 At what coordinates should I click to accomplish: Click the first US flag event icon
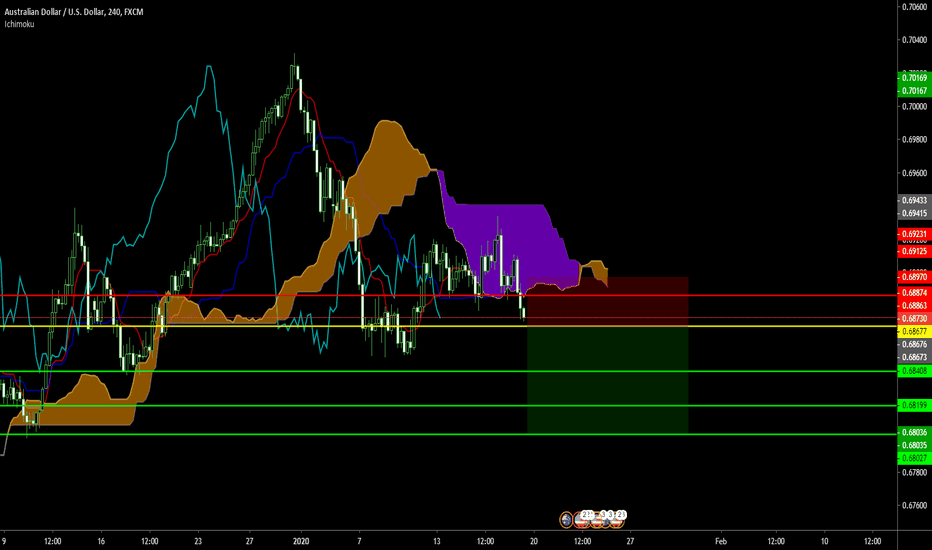(x=581, y=518)
